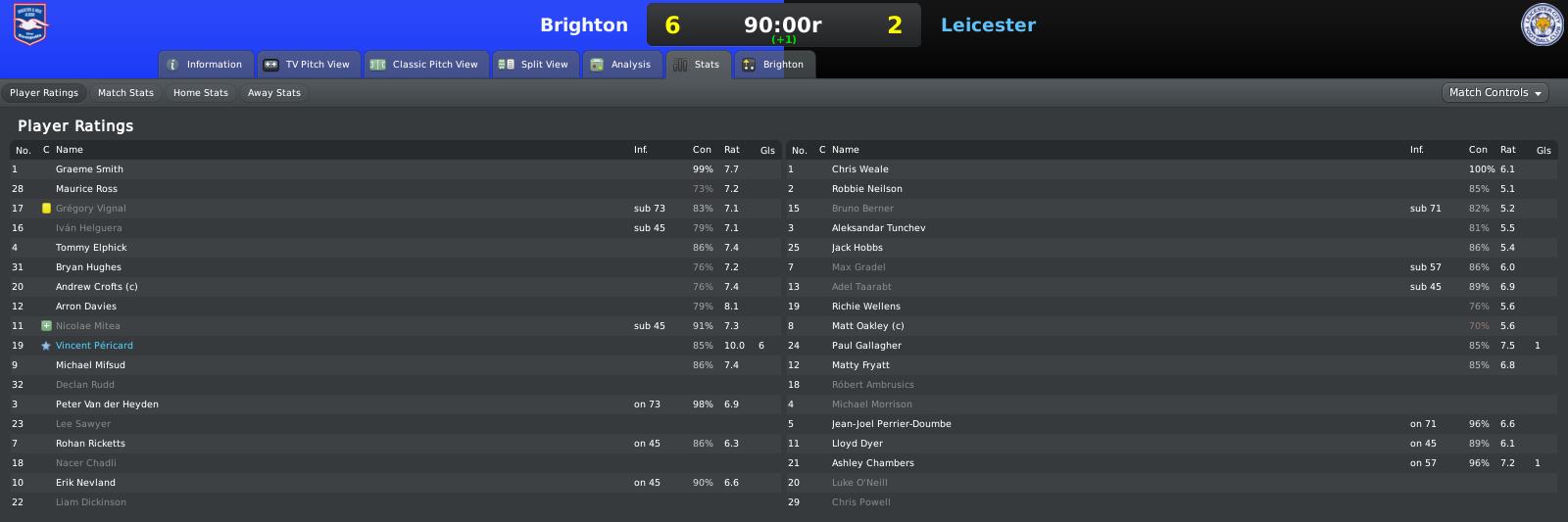This screenshot has width=1568, height=522.
Task: Click Grégory Vignal's yellow card icon
Action: coord(46,209)
